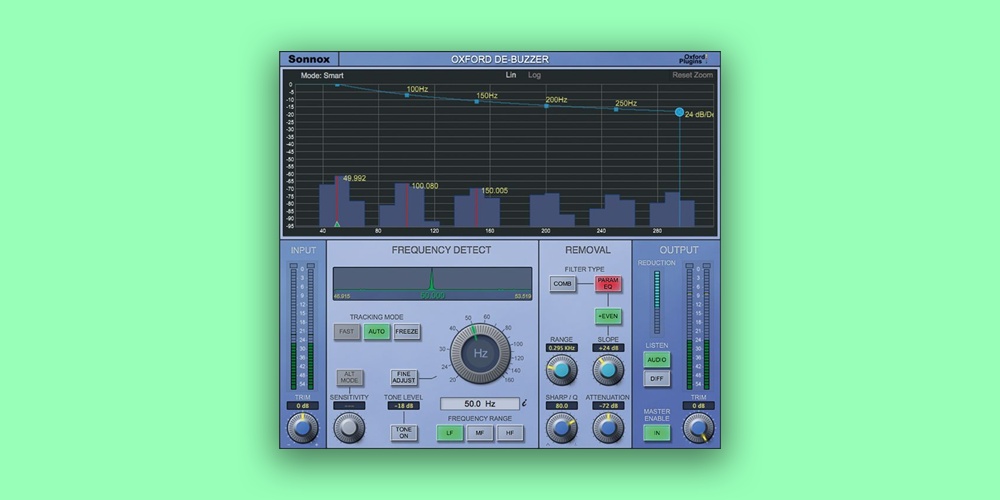Image resolution: width=1000 pixels, height=500 pixels.
Task: Switch the graph to Log scale
Action: (x=534, y=75)
